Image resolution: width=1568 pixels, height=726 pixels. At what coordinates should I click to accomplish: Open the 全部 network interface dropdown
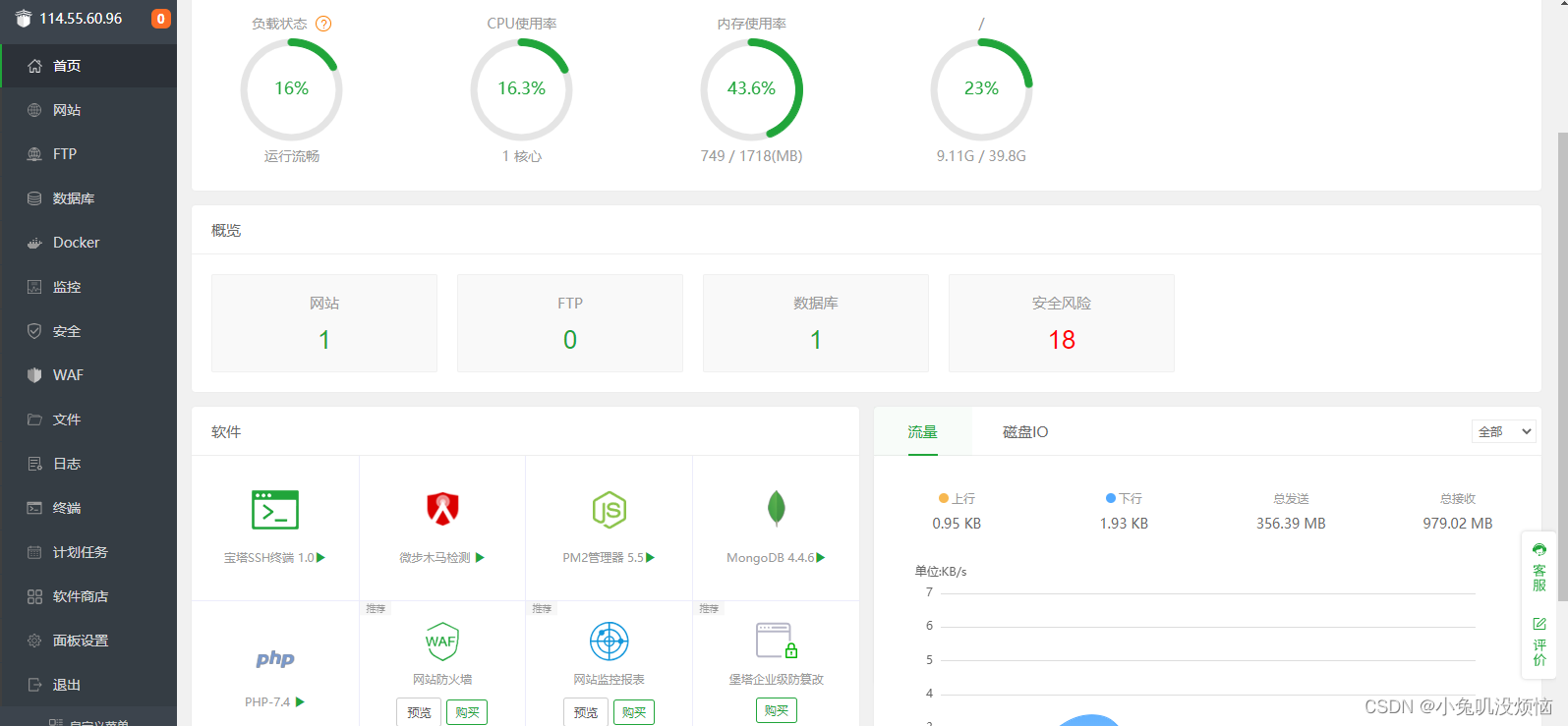[1504, 431]
